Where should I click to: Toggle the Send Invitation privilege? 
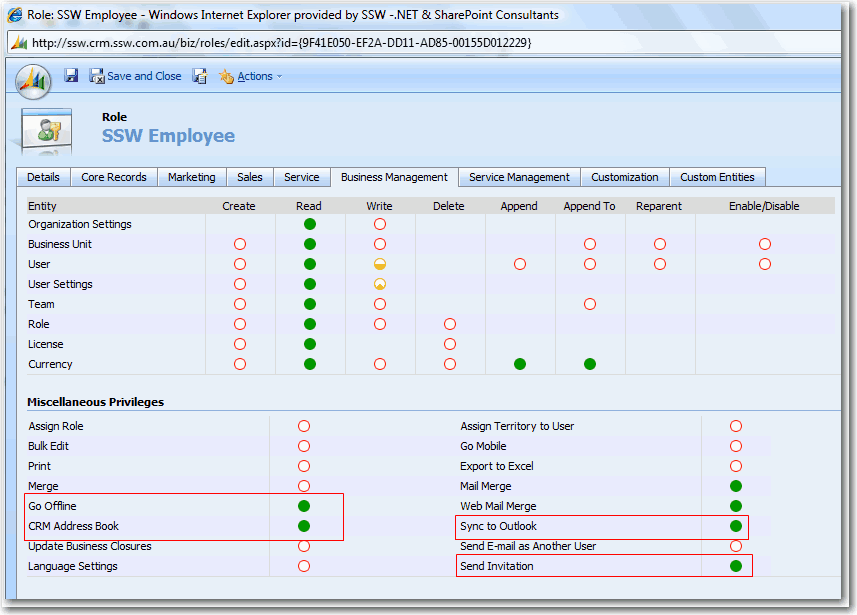tap(736, 566)
